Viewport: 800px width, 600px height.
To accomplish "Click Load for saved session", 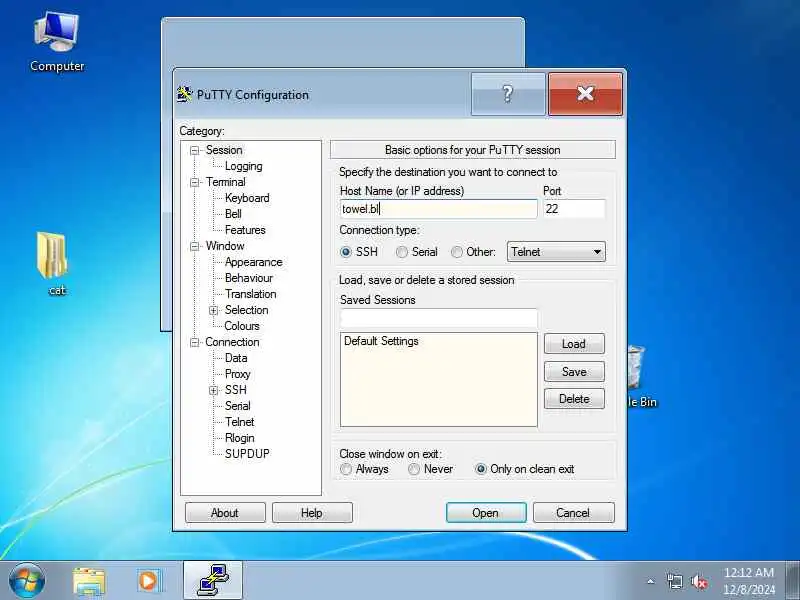I will (574, 344).
